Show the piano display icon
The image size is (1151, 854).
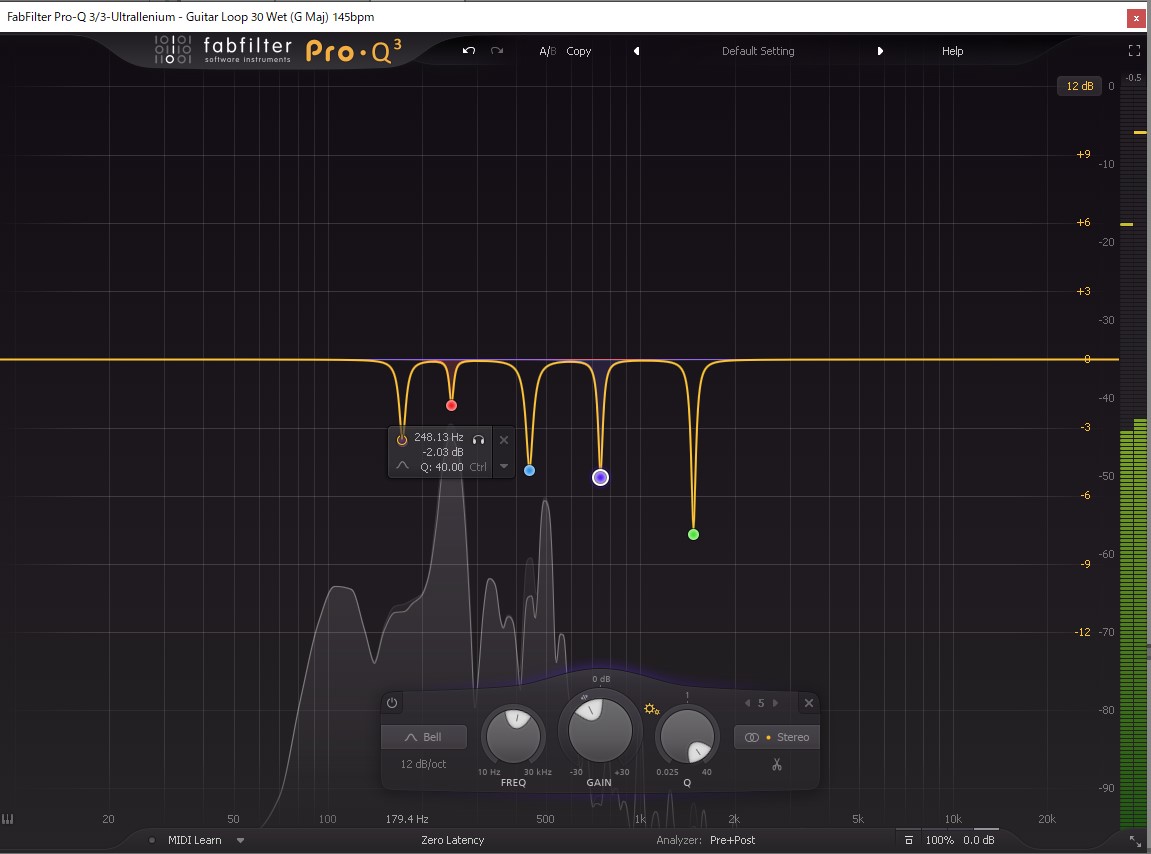[x=8, y=819]
